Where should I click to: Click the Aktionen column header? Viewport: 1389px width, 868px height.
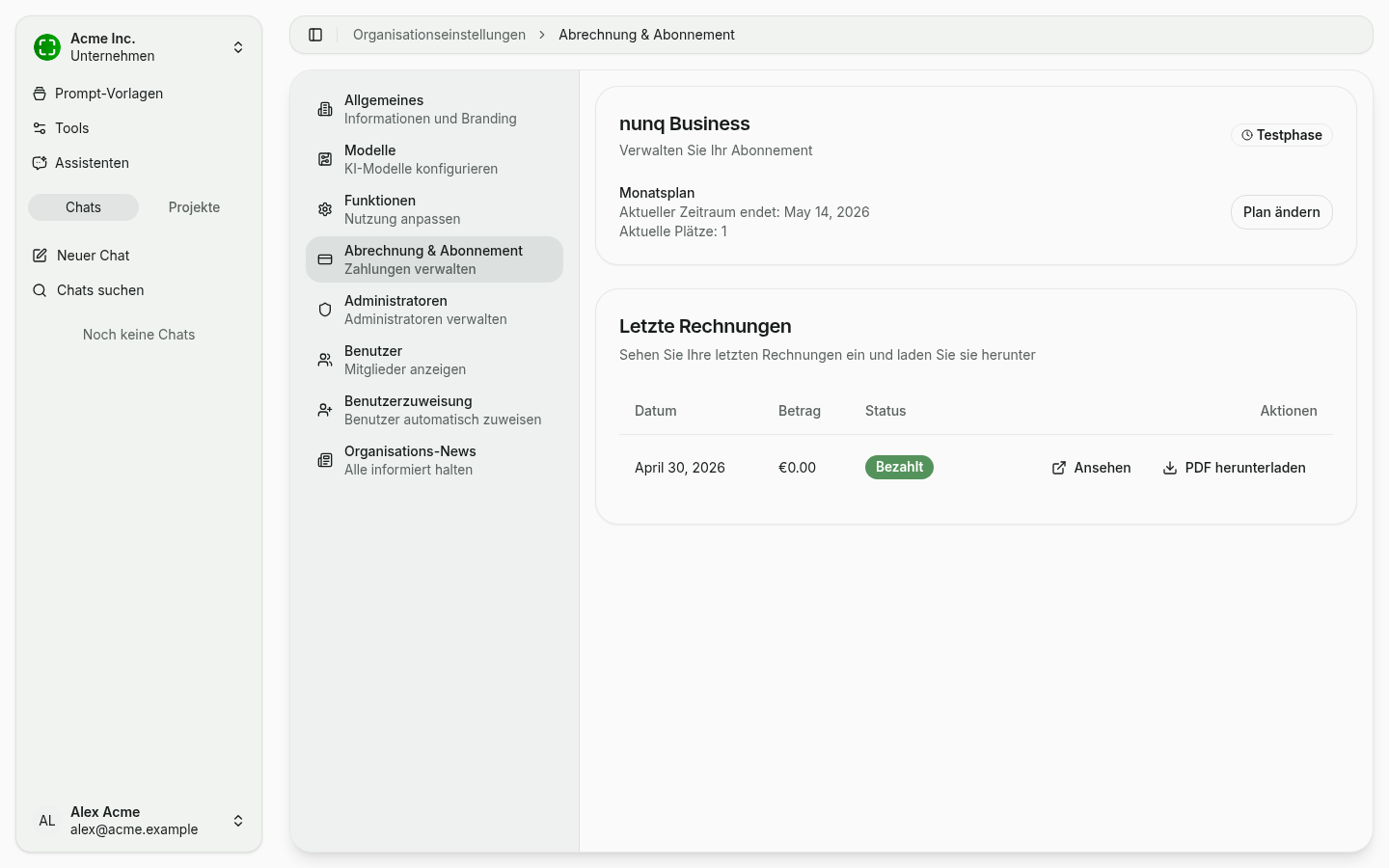coord(1289,411)
